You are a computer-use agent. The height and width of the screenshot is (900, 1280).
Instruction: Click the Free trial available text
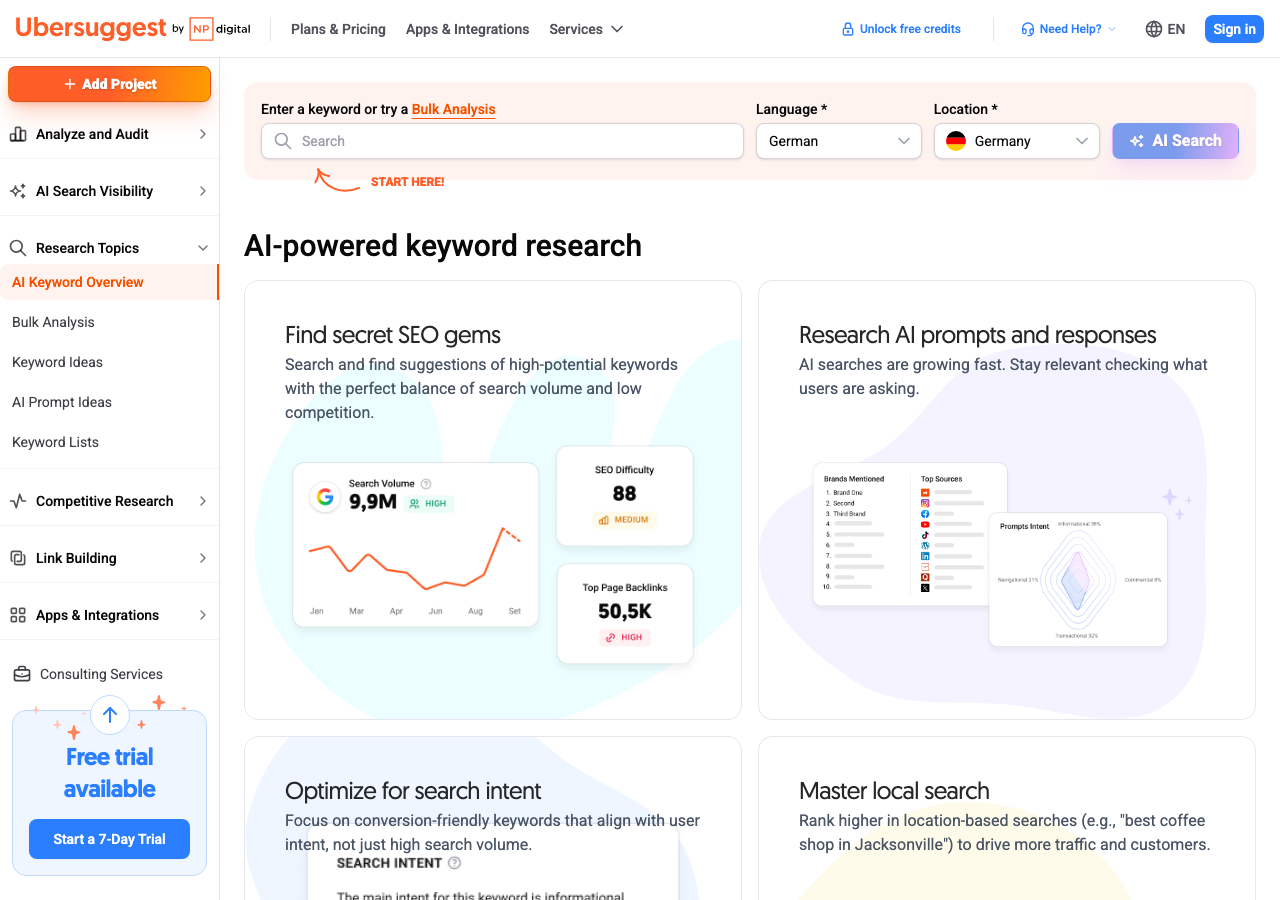click(109, 773)
